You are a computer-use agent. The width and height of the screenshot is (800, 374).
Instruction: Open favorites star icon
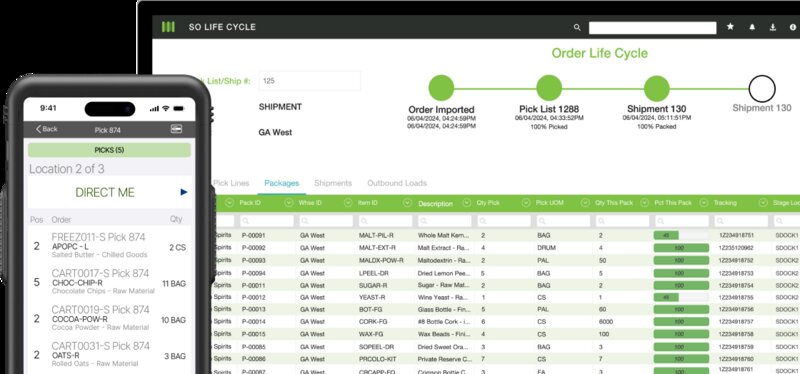(x=731, y=27)
